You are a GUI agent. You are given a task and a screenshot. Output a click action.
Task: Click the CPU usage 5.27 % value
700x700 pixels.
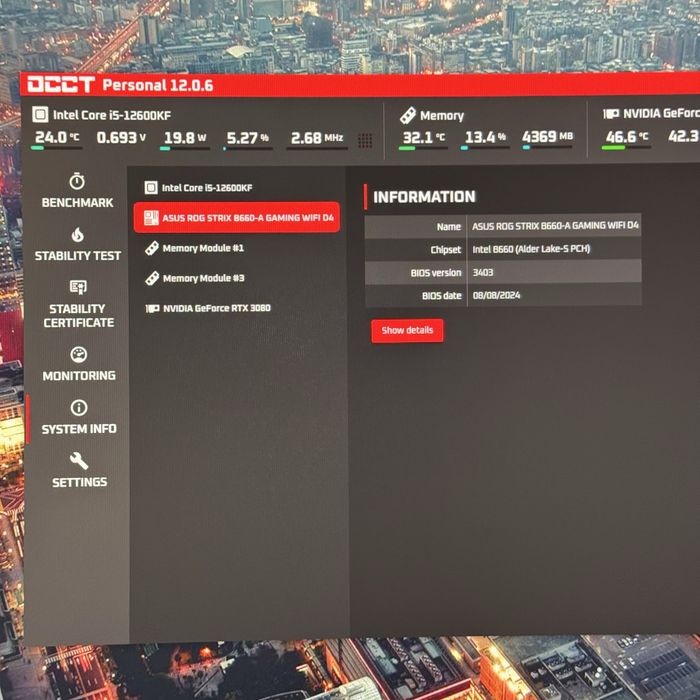tap(248, 138)
